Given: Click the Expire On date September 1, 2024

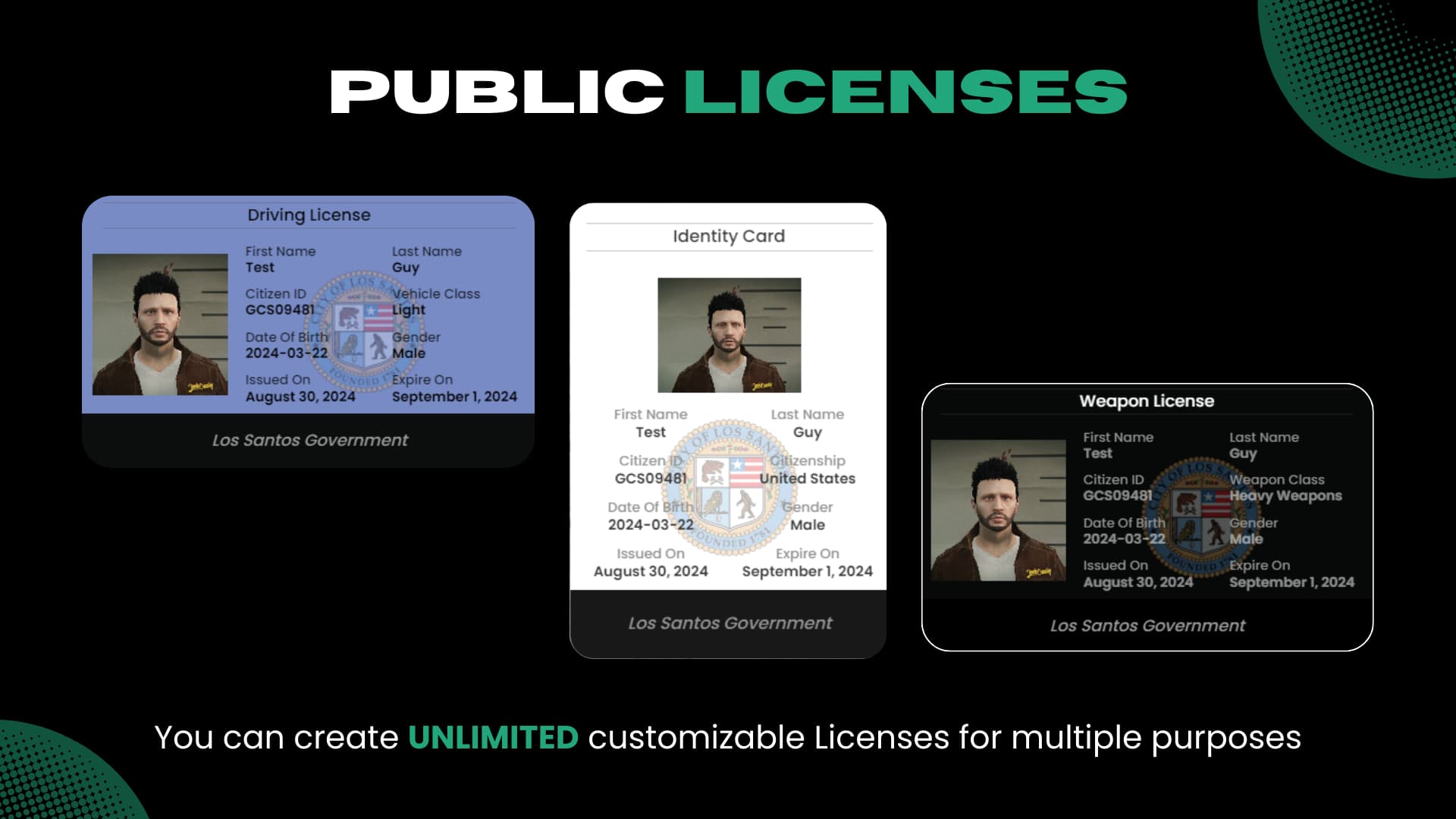Looking at the screenshot, I should [454, 396].
